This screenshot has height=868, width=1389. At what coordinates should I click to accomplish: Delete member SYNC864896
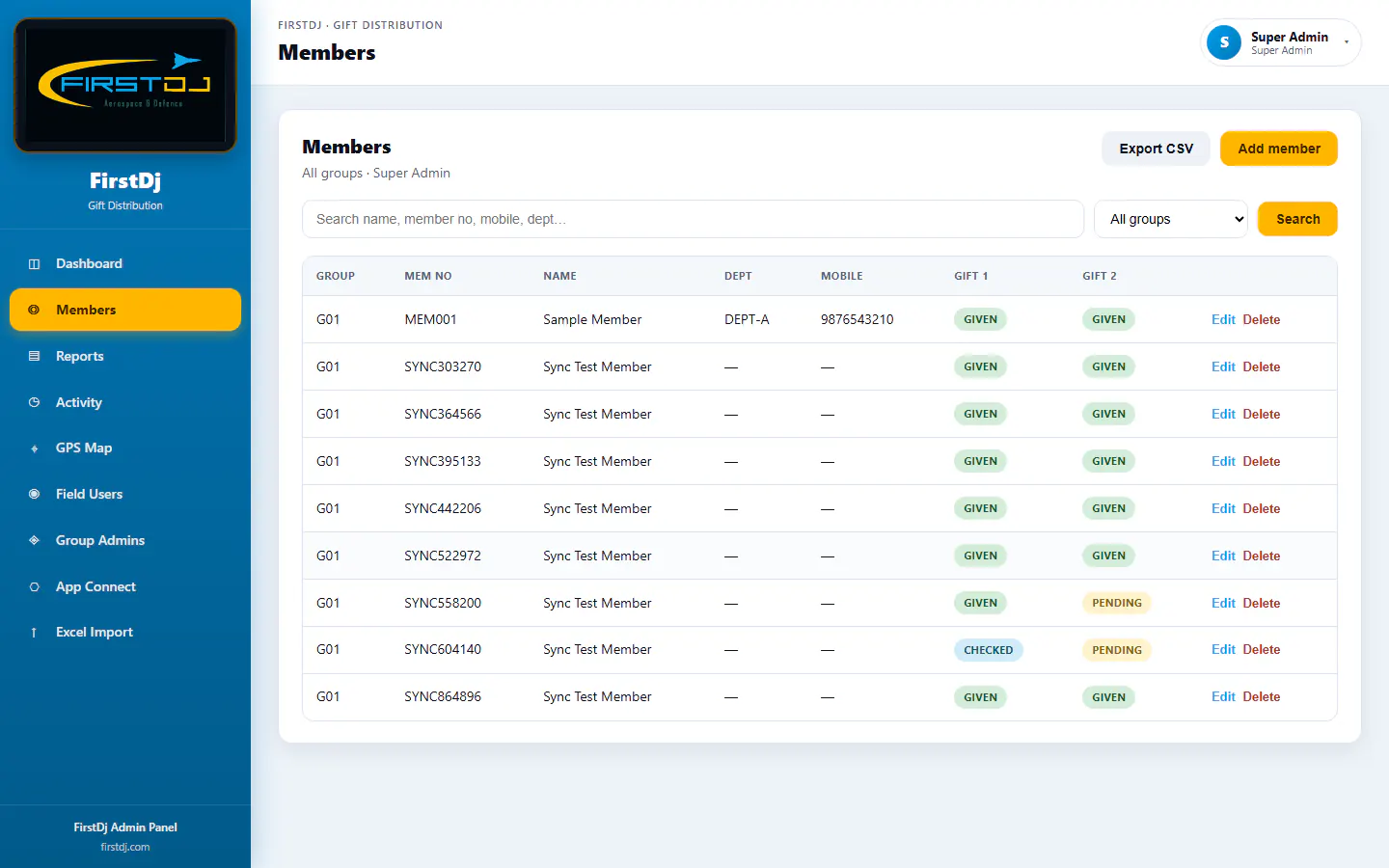1262,696
